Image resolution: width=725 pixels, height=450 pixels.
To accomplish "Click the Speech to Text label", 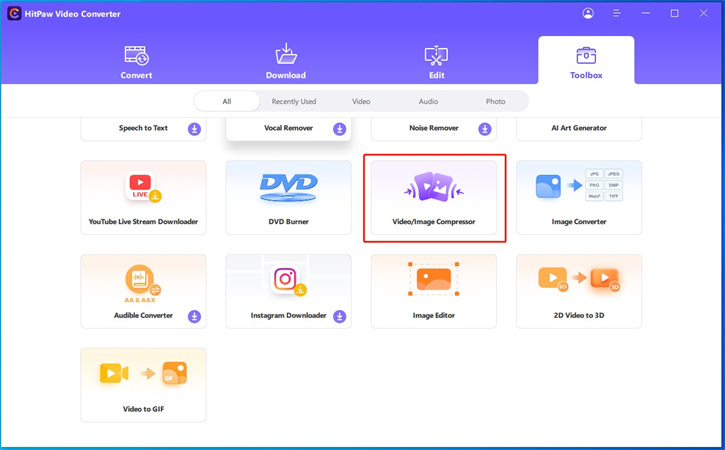I will (143, 128).
